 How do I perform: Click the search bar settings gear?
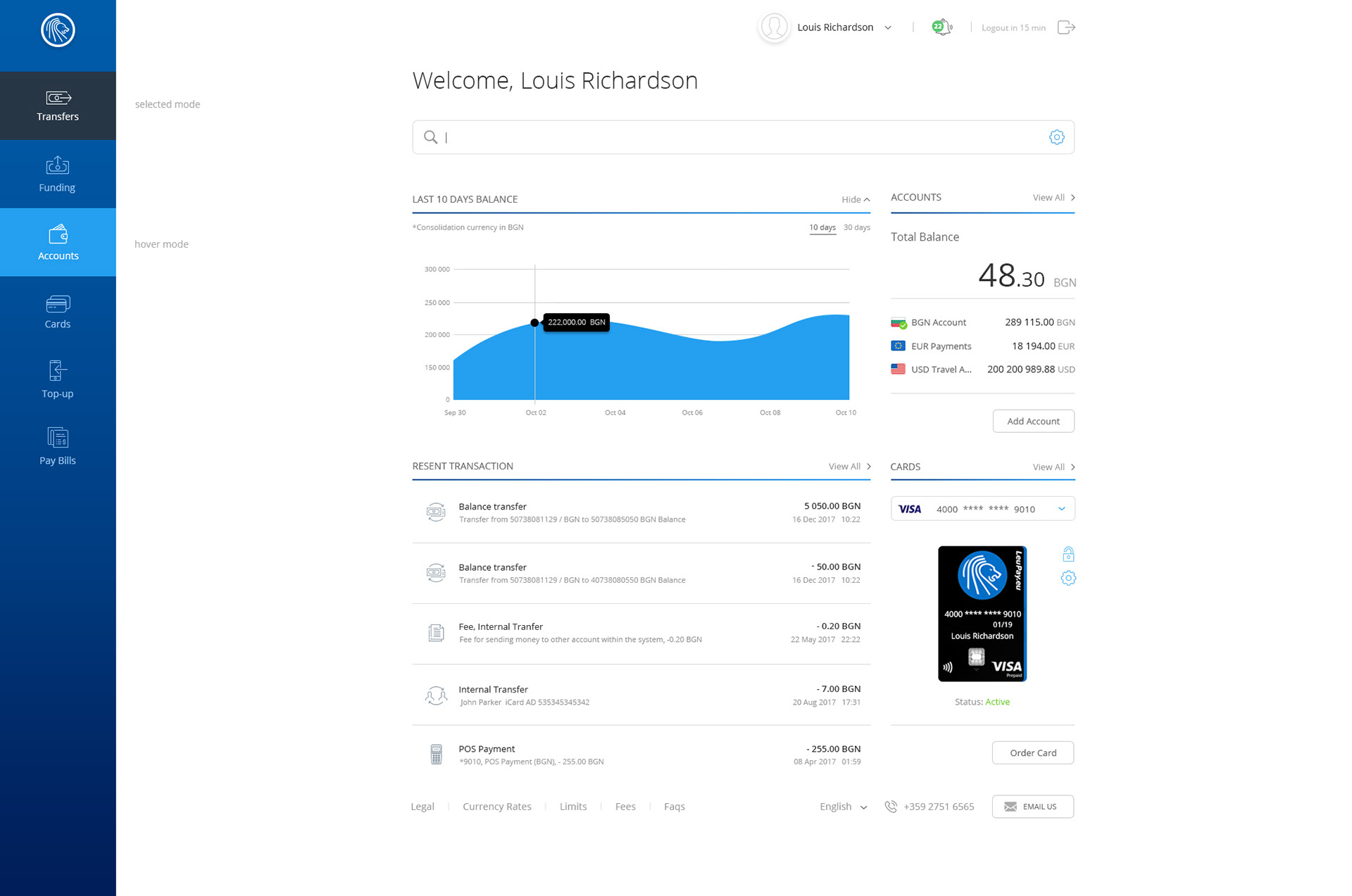1056,137
